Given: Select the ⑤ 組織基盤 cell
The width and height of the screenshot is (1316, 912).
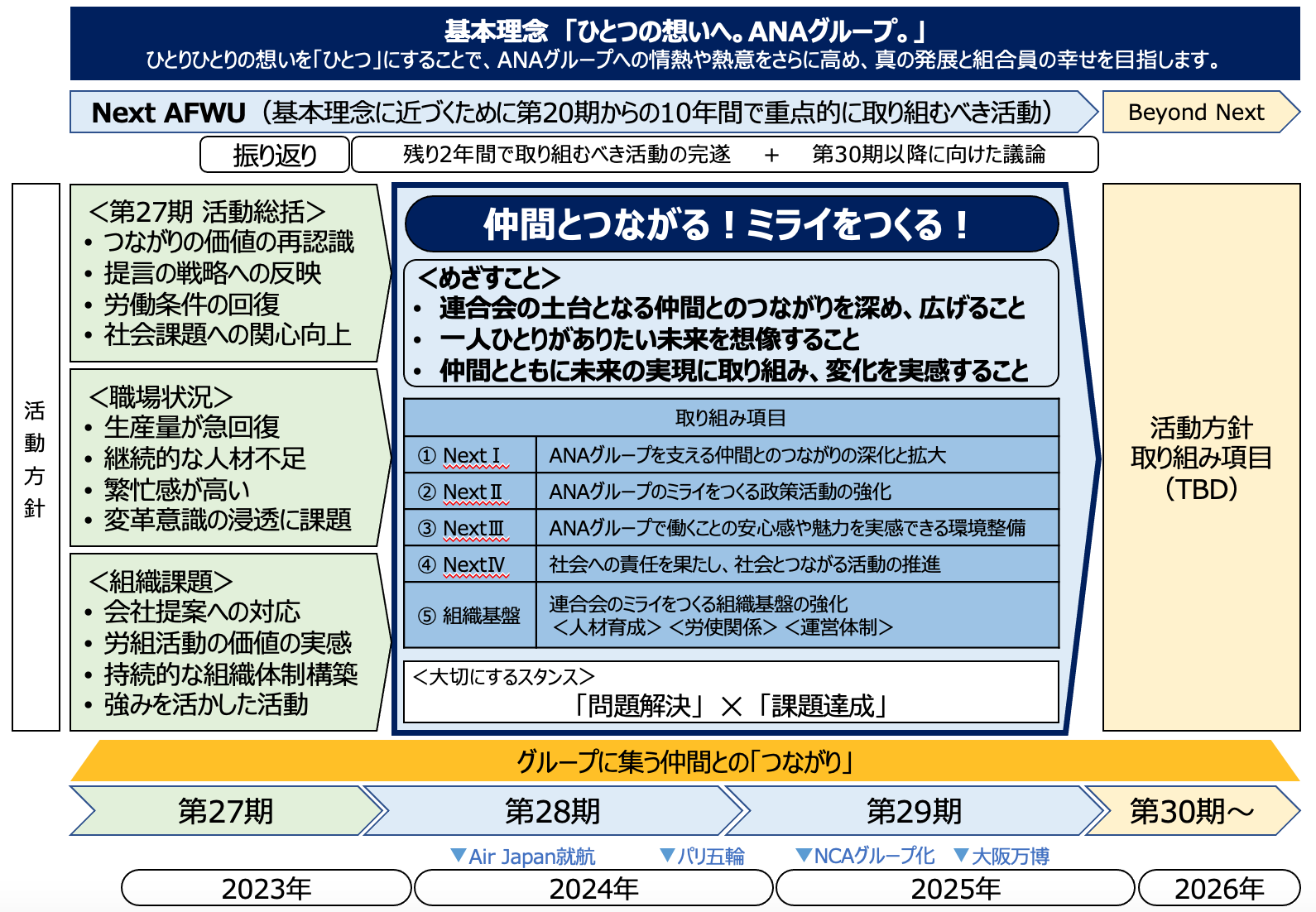Looking at the screenshot, I should tap(470, 615).
